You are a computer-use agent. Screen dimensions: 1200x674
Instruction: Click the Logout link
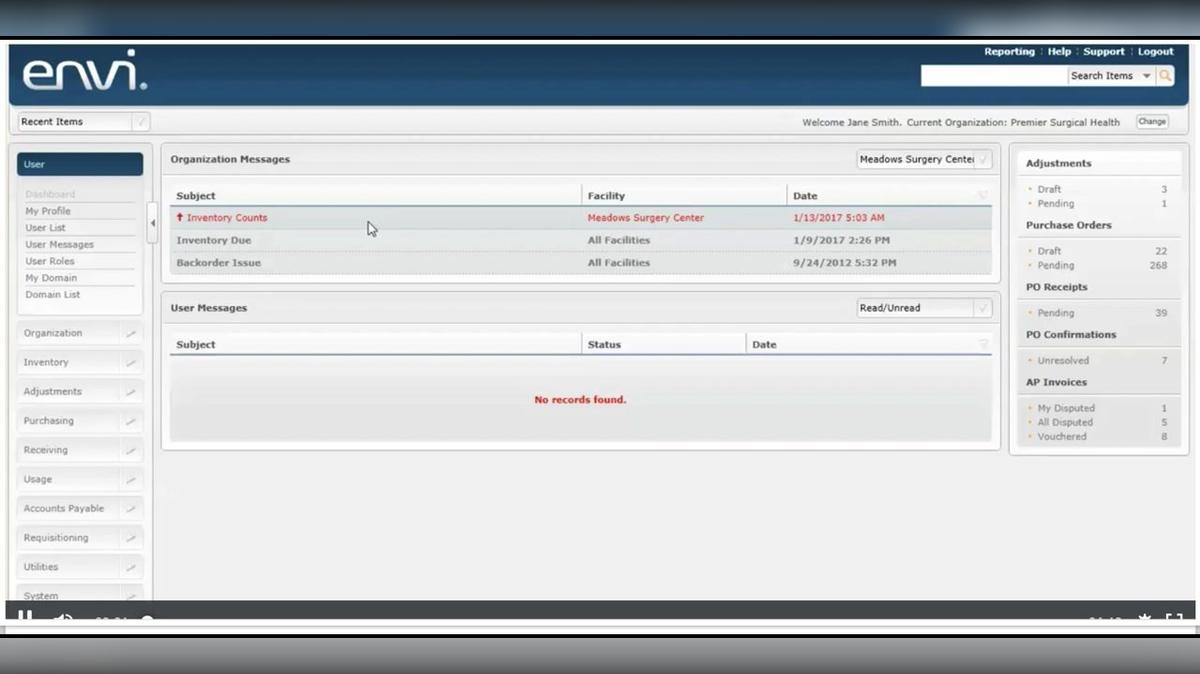pyautogui.click(x=1155, y=51)
